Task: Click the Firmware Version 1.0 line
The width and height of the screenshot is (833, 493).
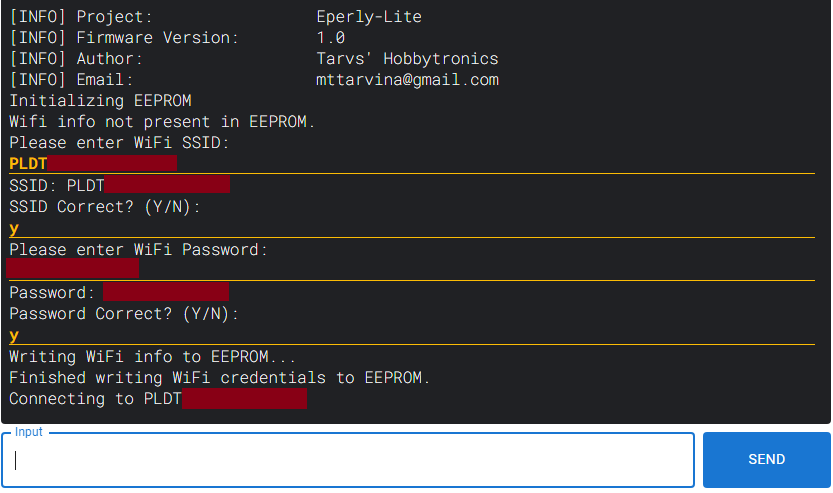Action: coord(177,38)
